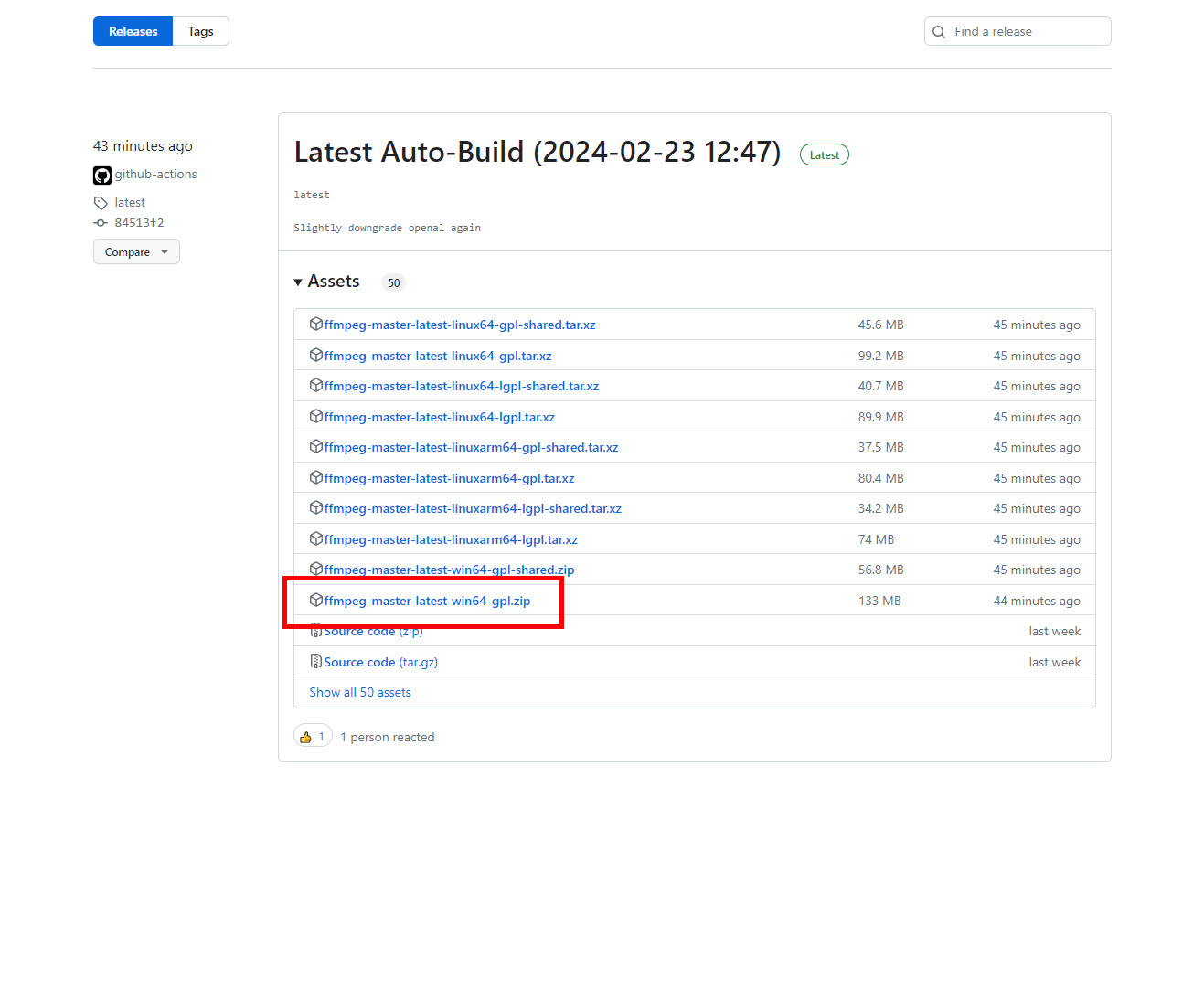The height and width of the screenshot is (1001, 1204).
Task: Toggle the thumbs up reaction
Action: coord(313,736)
